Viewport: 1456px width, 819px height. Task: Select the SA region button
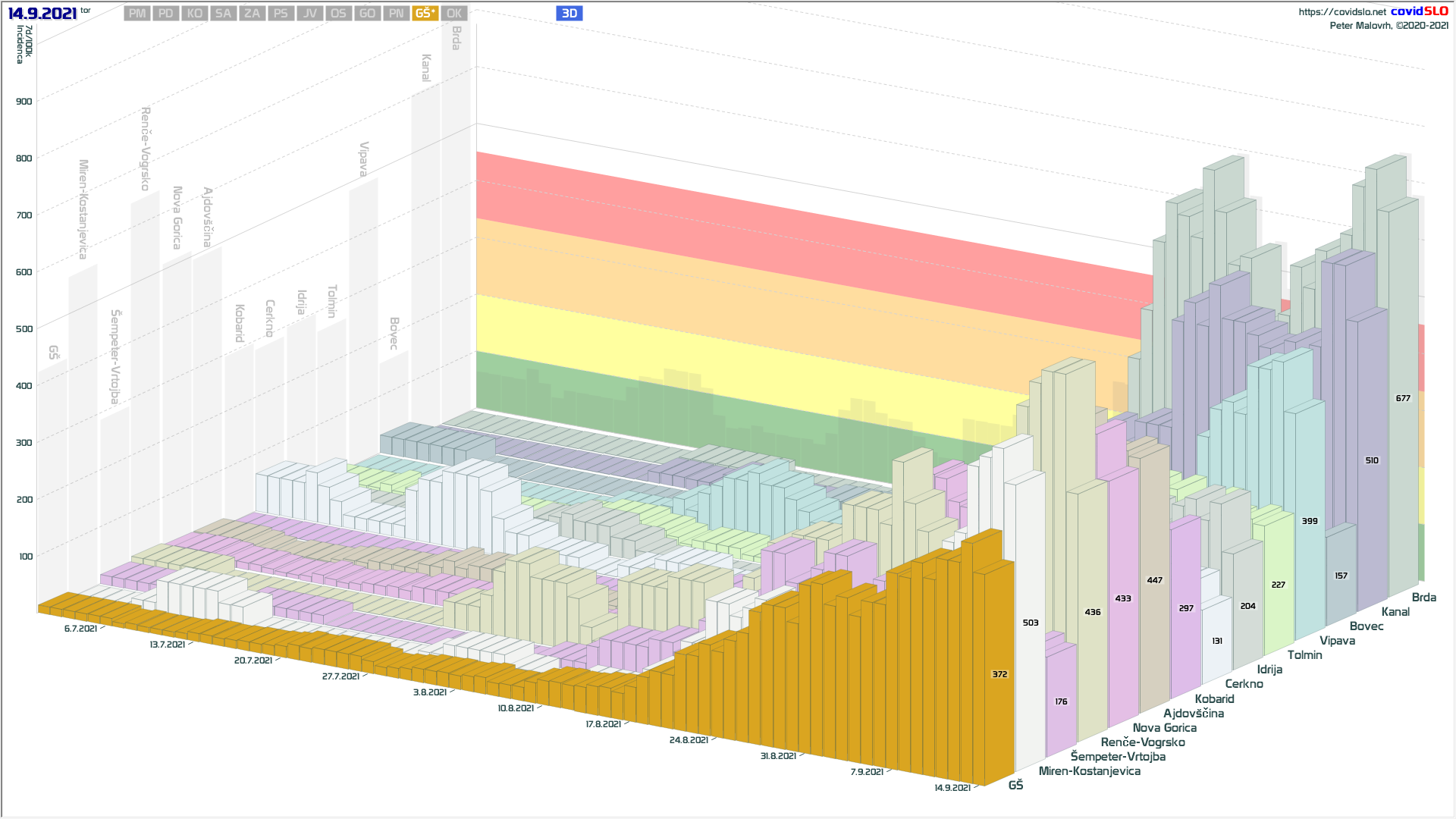223,13
